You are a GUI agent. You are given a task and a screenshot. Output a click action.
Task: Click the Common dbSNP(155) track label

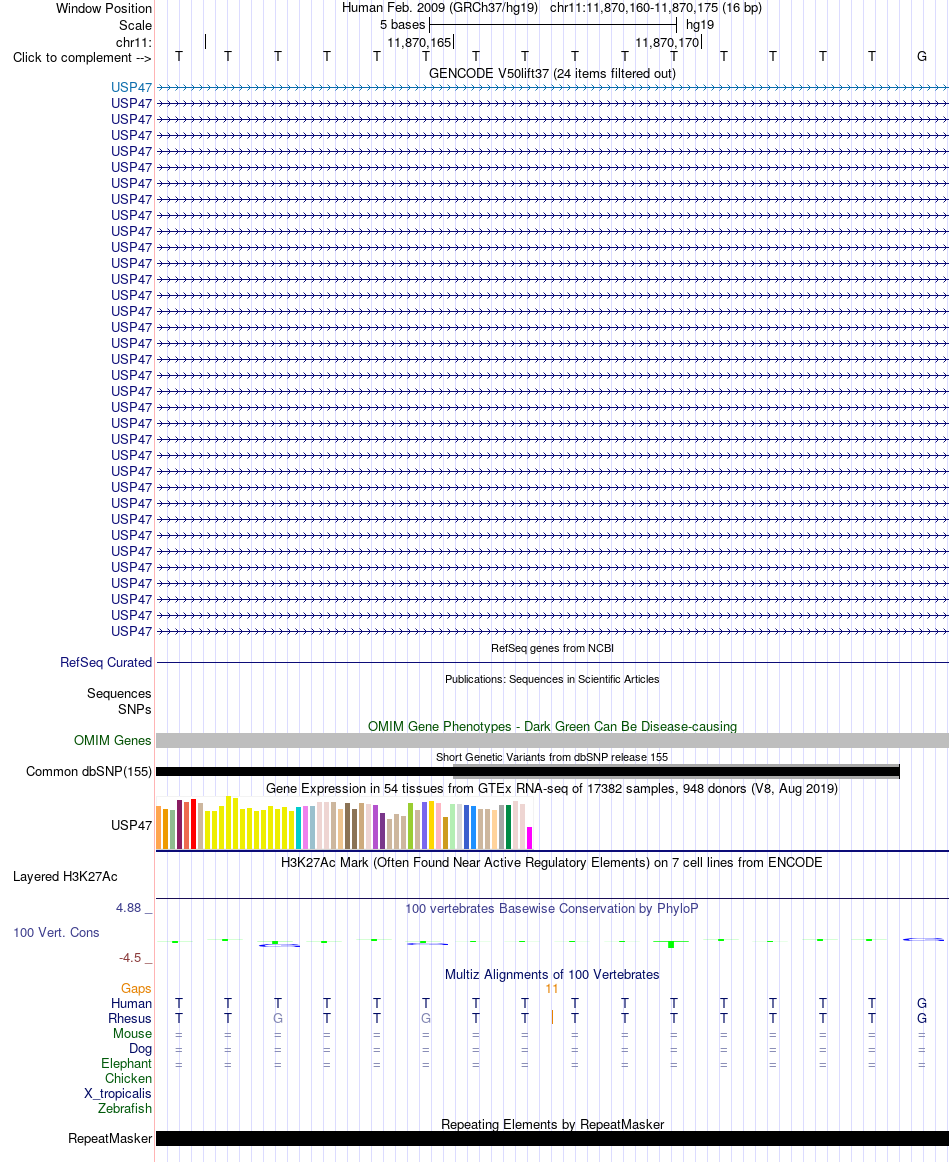pyautogui.click(x=89, y=771)
